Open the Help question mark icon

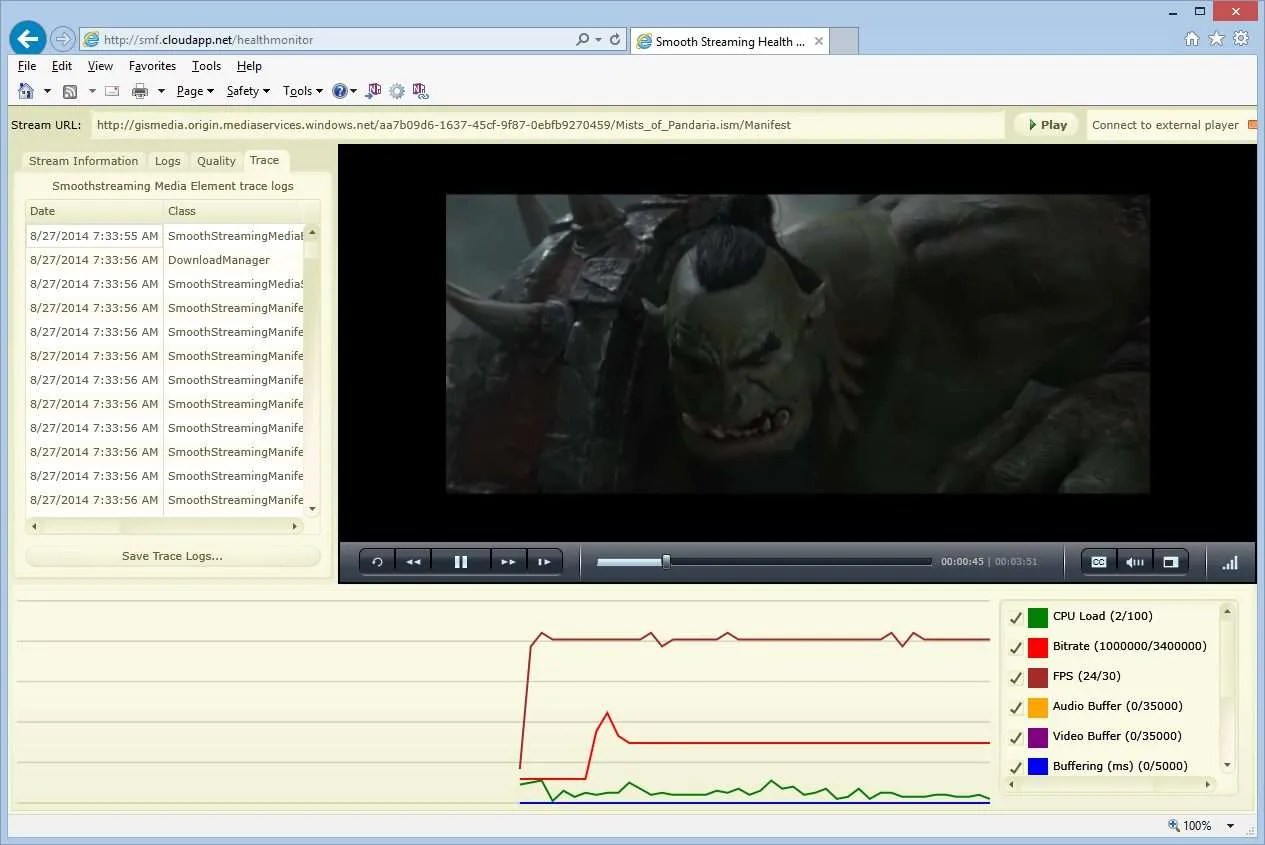(339, 91)
